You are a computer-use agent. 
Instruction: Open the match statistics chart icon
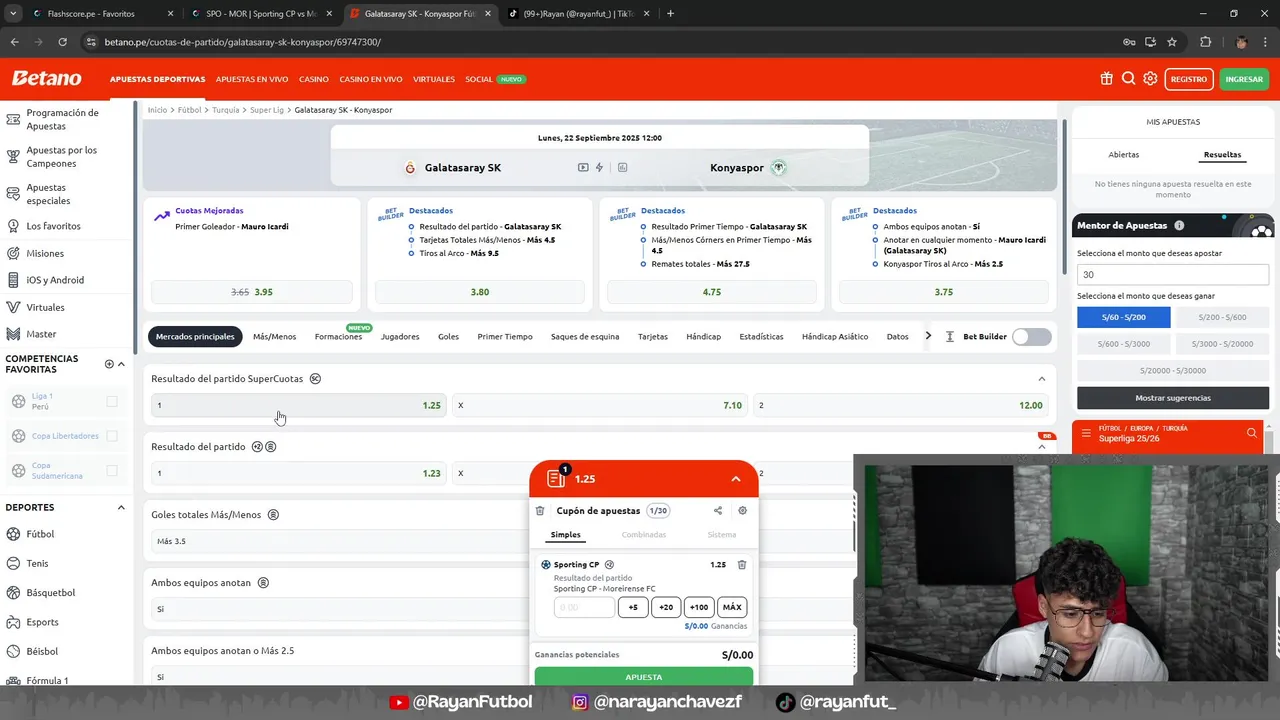pyautogui.click(x=622, y=168)
